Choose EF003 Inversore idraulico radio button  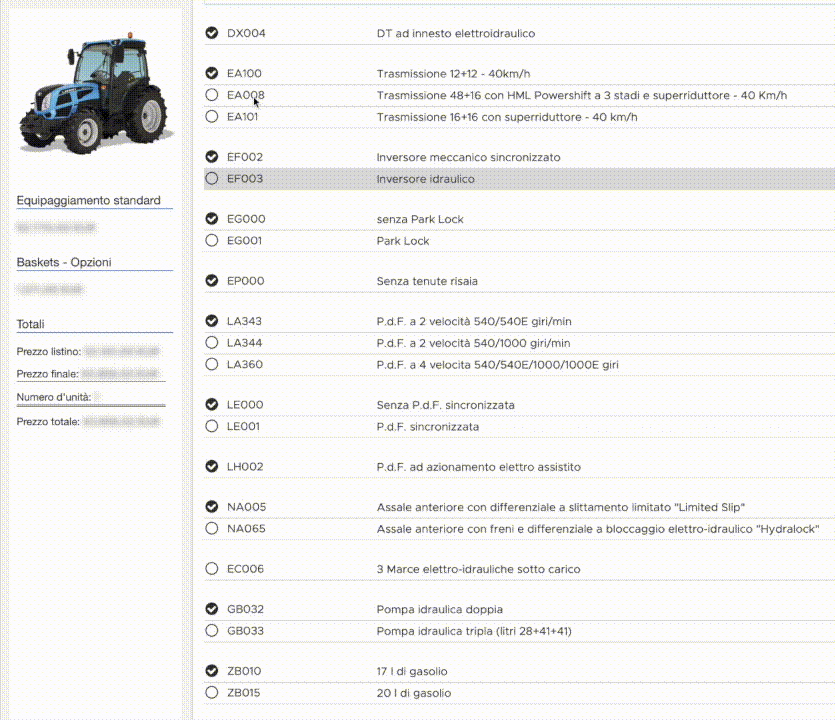pyautogui.click(x=211, y=179)
